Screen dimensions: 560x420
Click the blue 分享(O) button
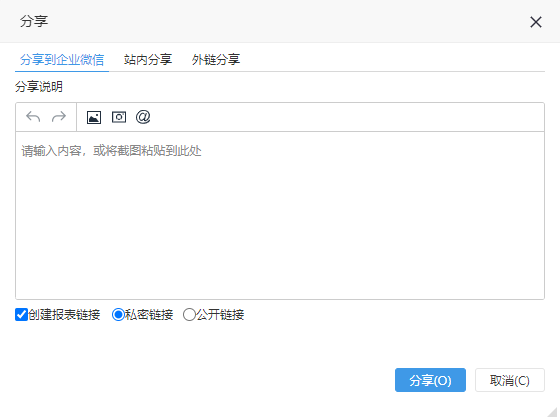click(430, 380)
